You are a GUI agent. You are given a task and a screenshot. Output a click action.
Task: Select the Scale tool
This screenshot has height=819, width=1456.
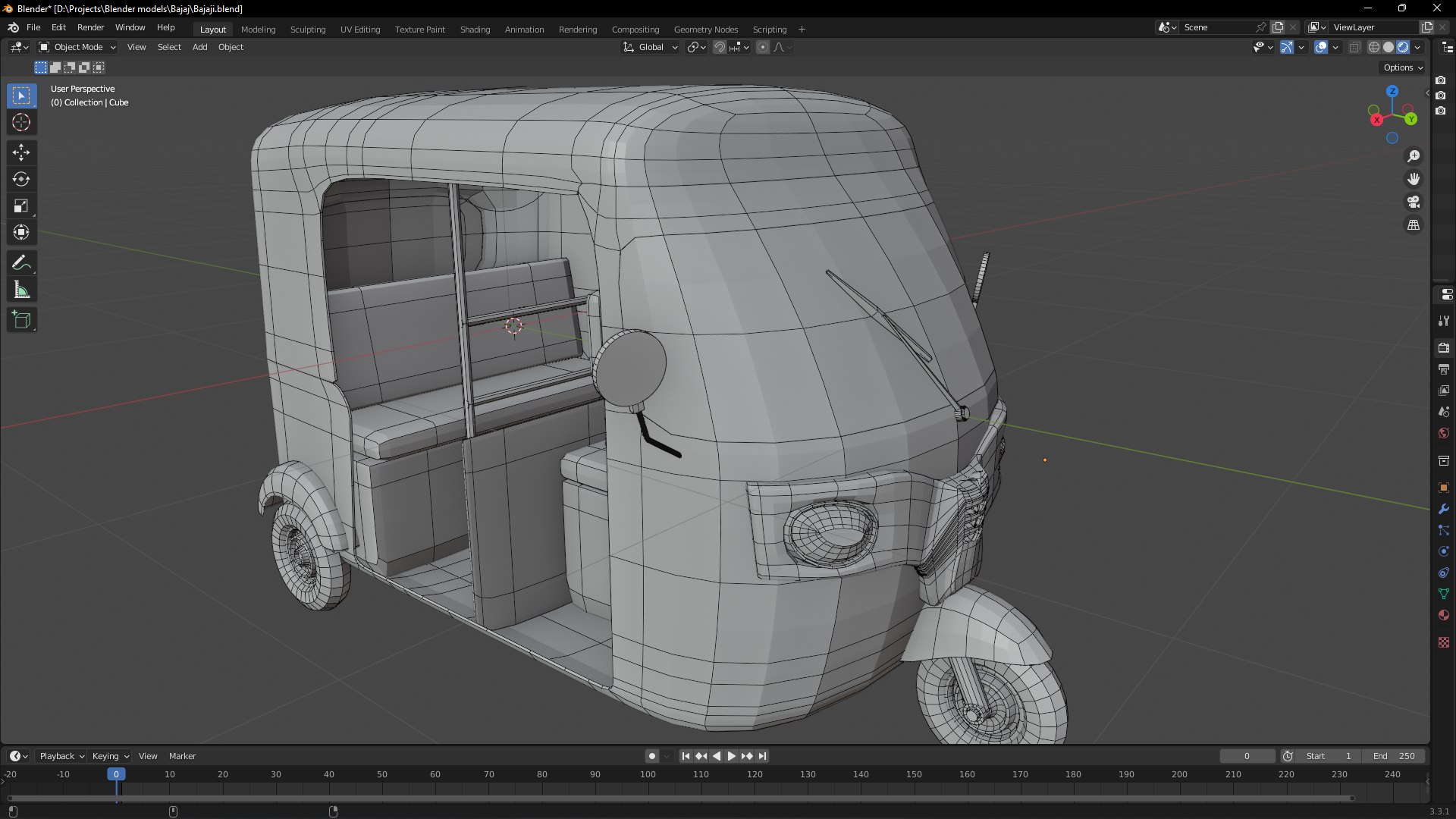(21, 206)
